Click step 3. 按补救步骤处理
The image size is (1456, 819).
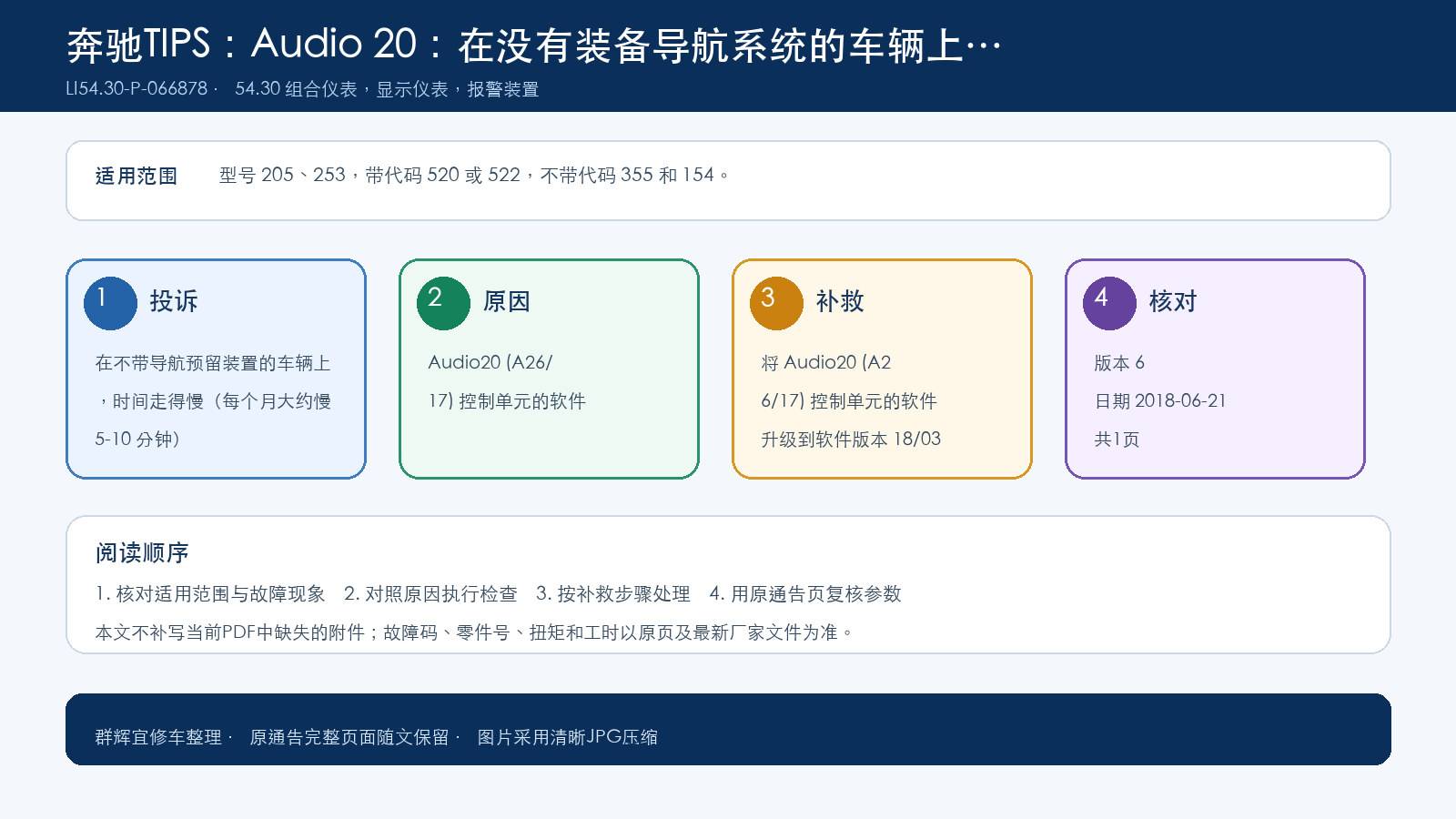pos(613,594)
